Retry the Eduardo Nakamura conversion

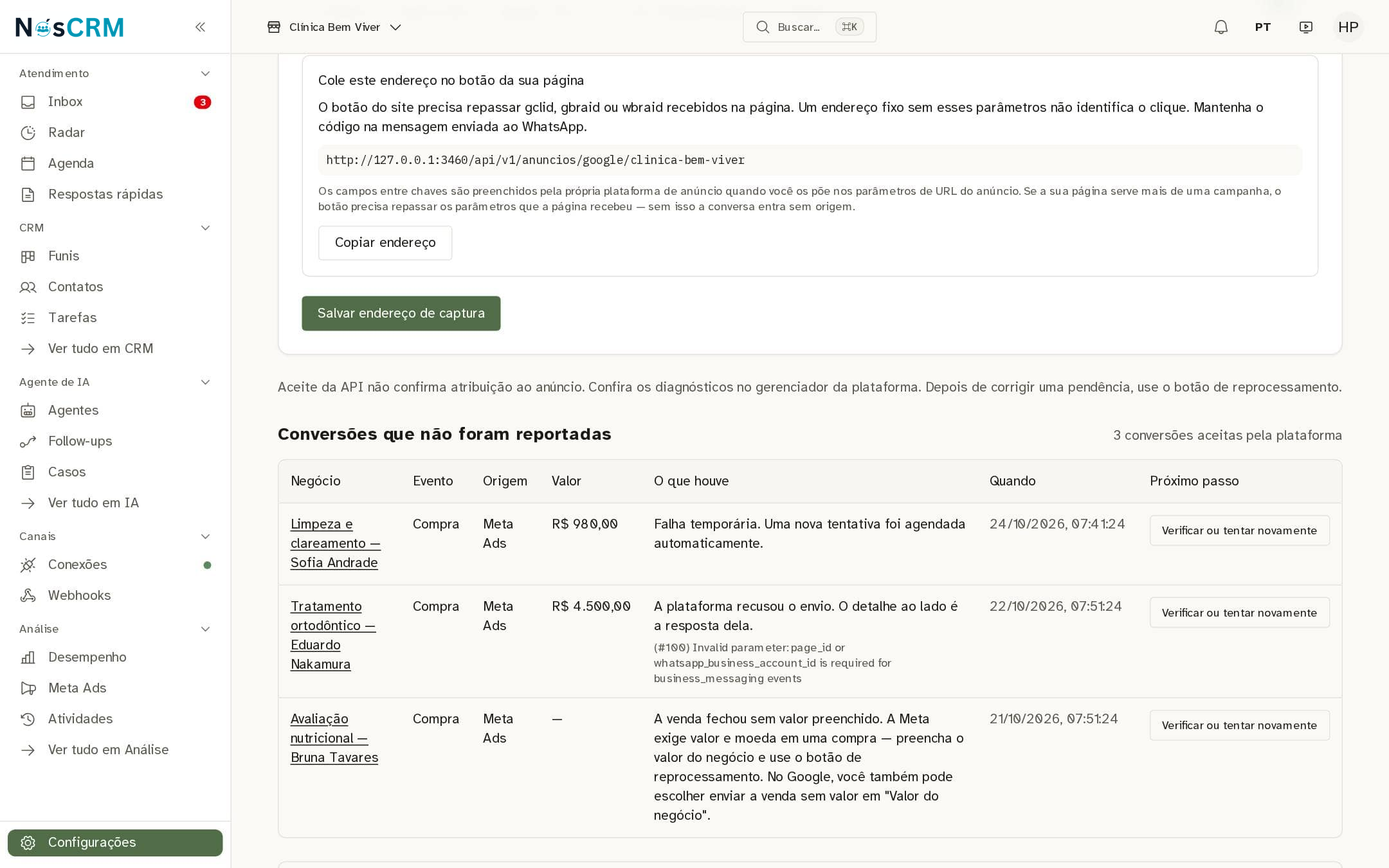tap(1239, 613)
